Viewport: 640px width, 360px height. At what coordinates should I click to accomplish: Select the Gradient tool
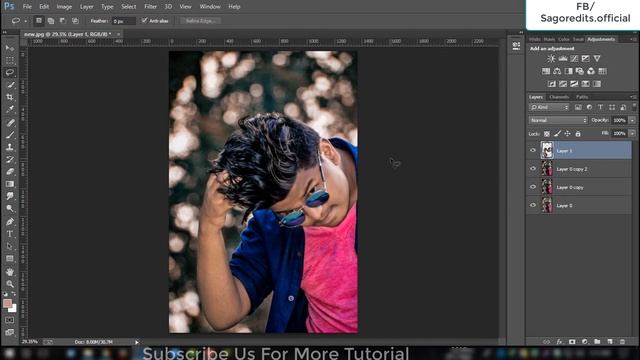pos(10,184)
